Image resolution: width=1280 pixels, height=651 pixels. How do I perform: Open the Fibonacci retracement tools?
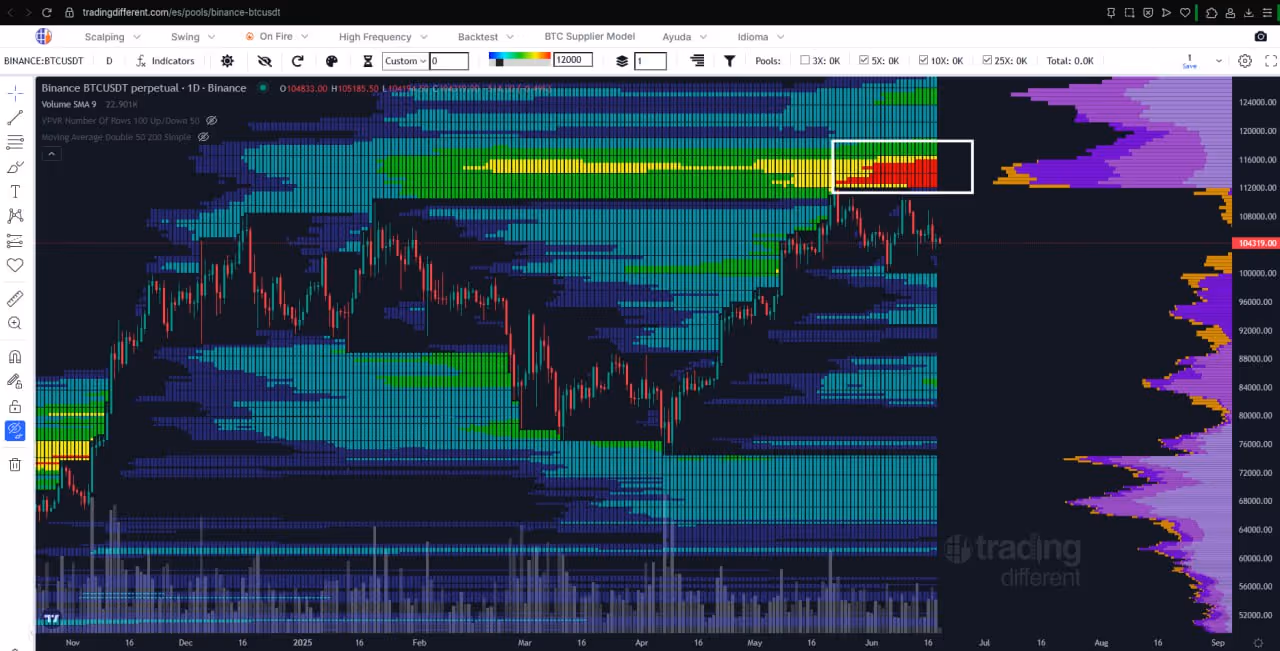15,142
